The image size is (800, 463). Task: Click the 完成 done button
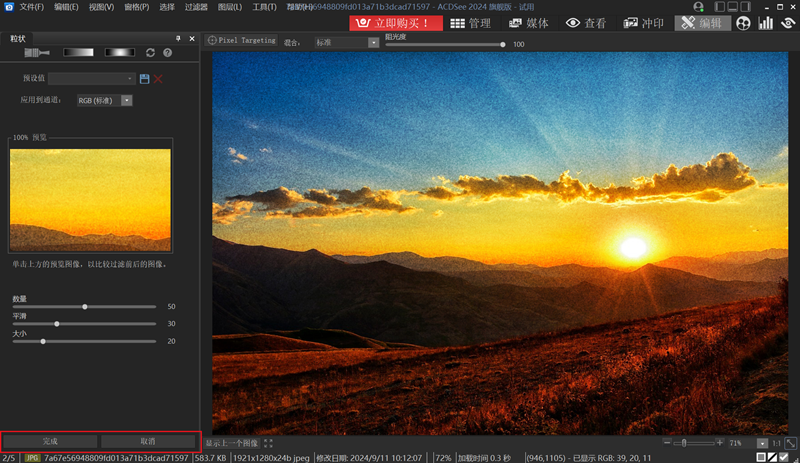point(50,441)
